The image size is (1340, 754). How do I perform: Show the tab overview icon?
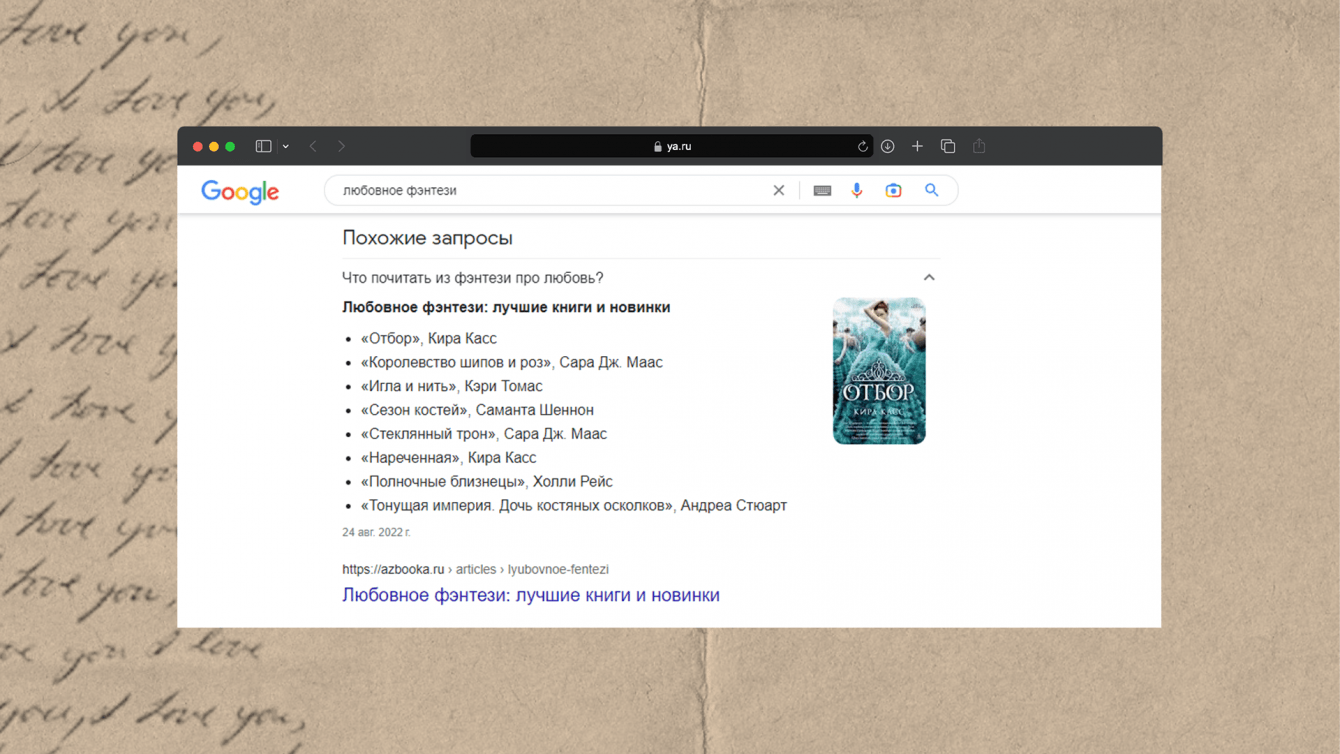pos(948,146)
